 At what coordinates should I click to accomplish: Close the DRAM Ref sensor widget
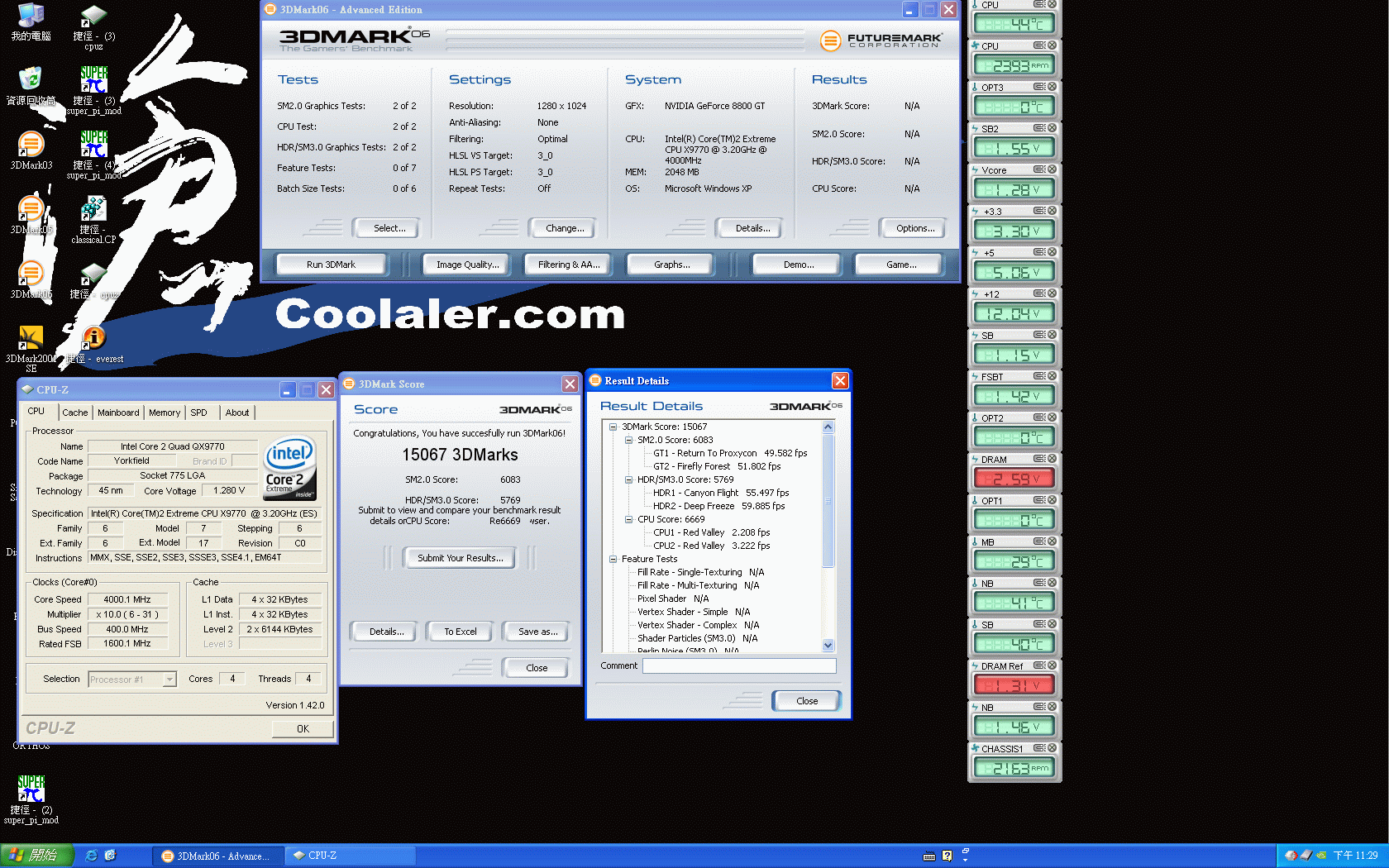1052,665
